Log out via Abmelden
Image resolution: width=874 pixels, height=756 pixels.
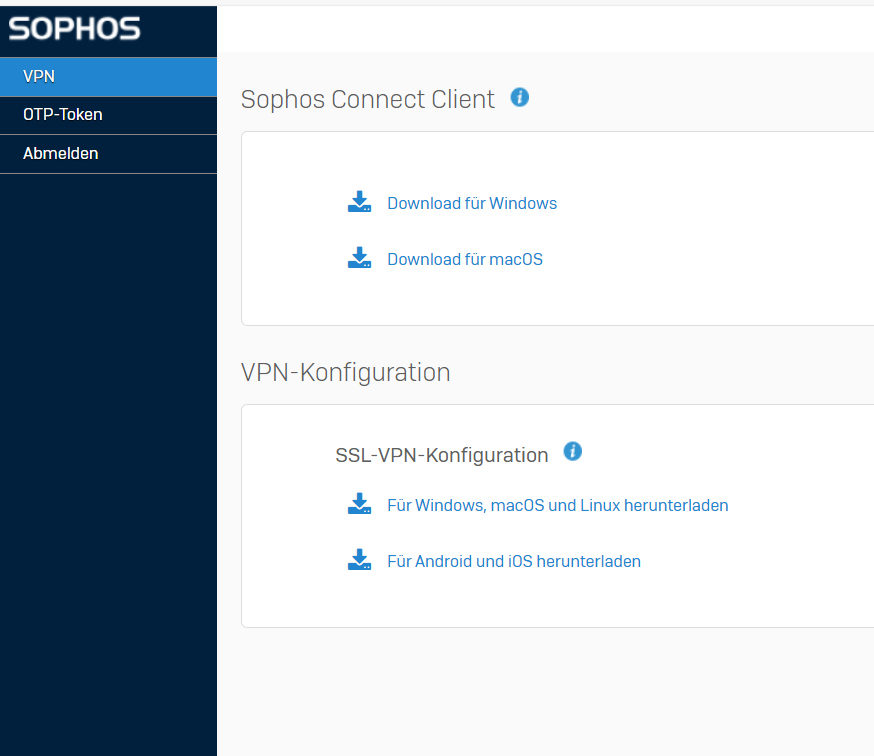pyautogui.click(x=108, y=154)
